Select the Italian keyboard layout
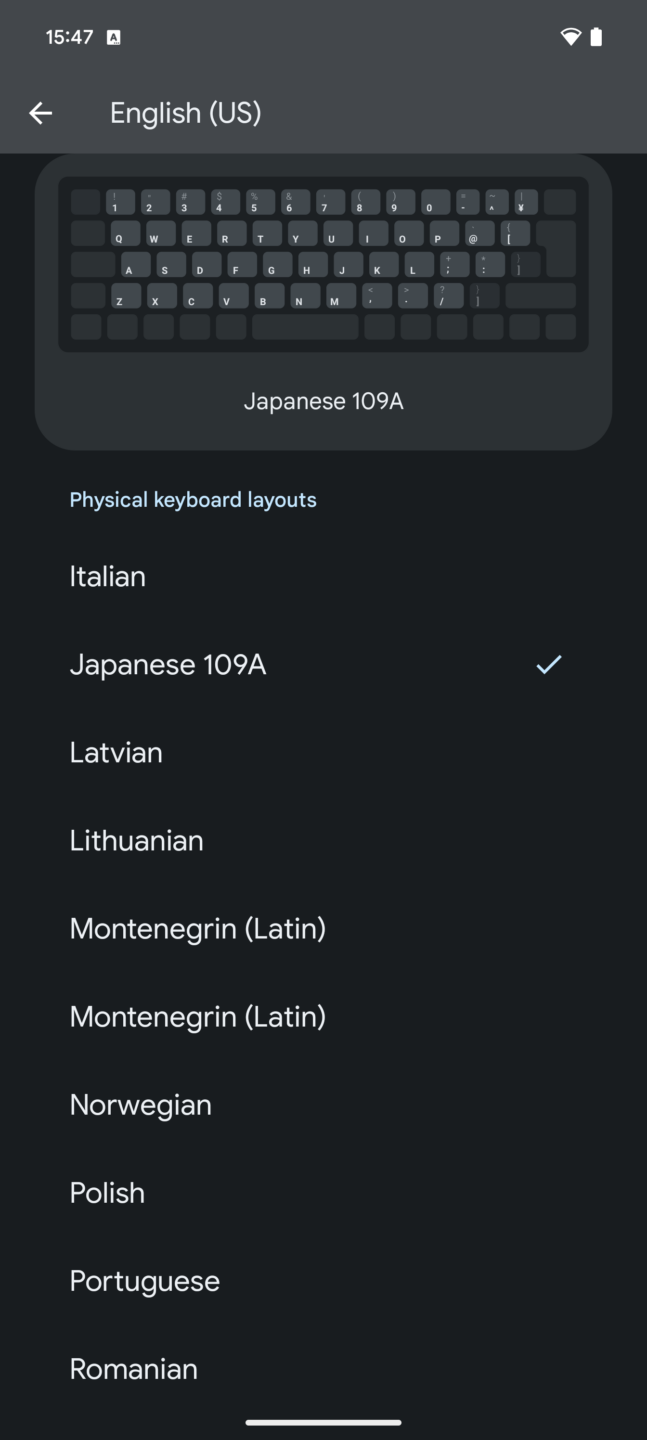This screenshot has width=647, height=1440. pyautogui.click(x=108, y=576)
